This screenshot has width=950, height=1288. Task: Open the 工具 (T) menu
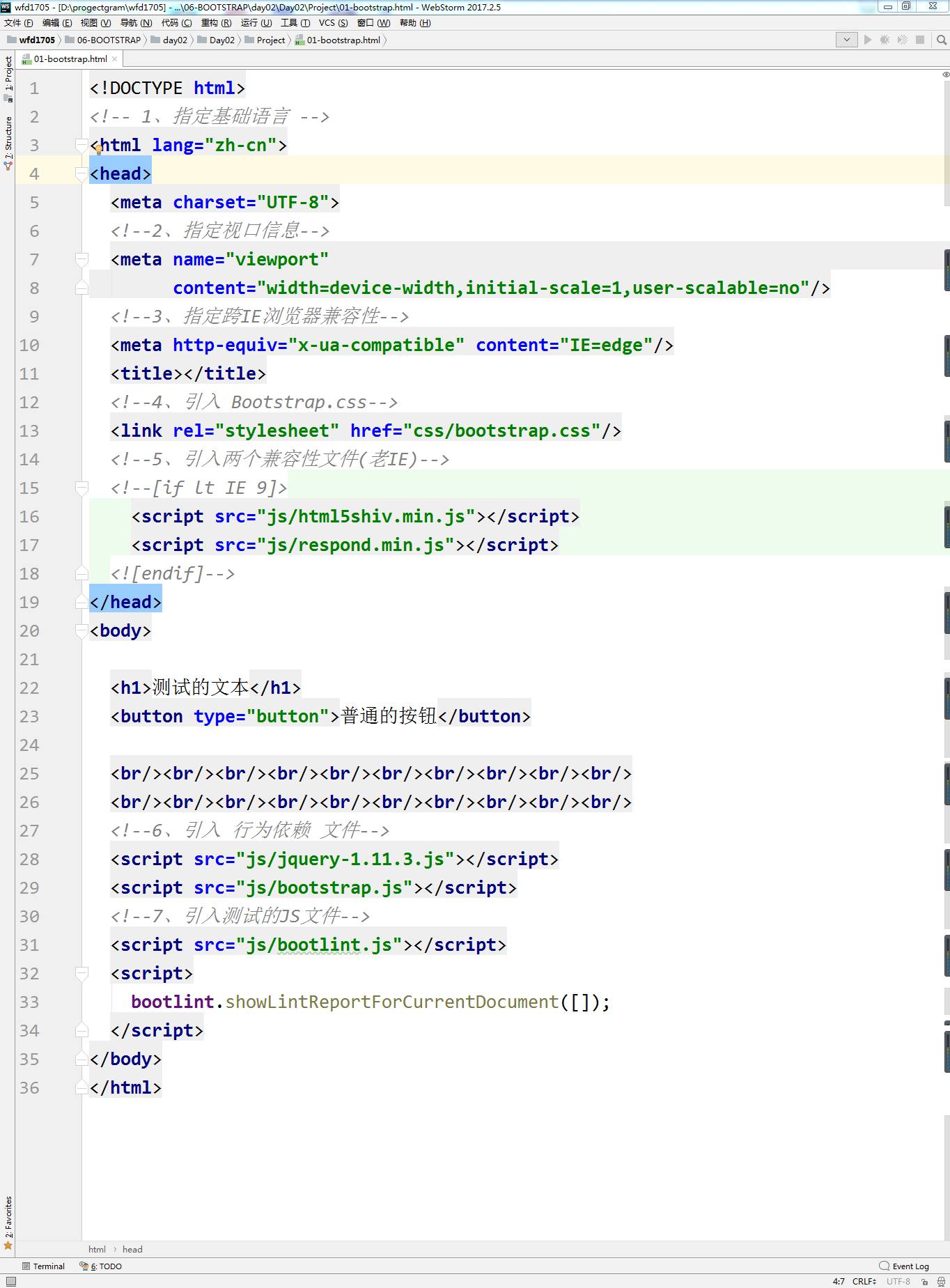point(296,23)
